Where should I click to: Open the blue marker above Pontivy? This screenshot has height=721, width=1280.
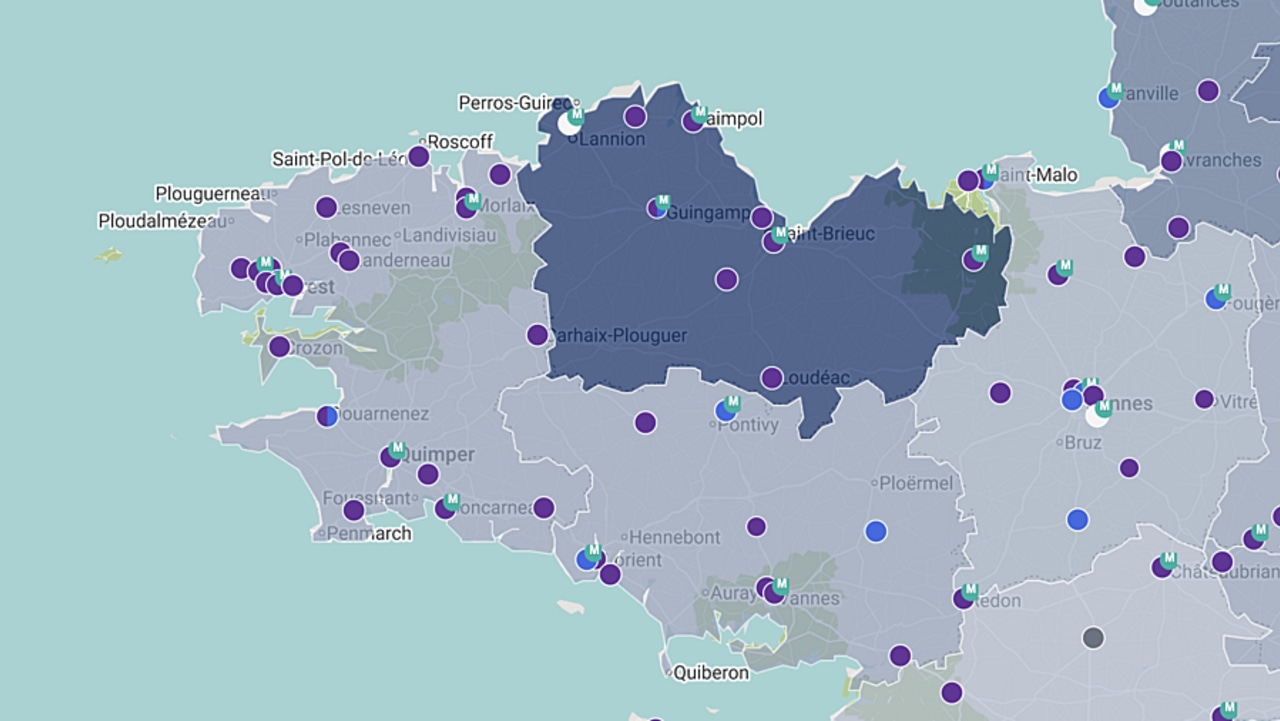726,410
